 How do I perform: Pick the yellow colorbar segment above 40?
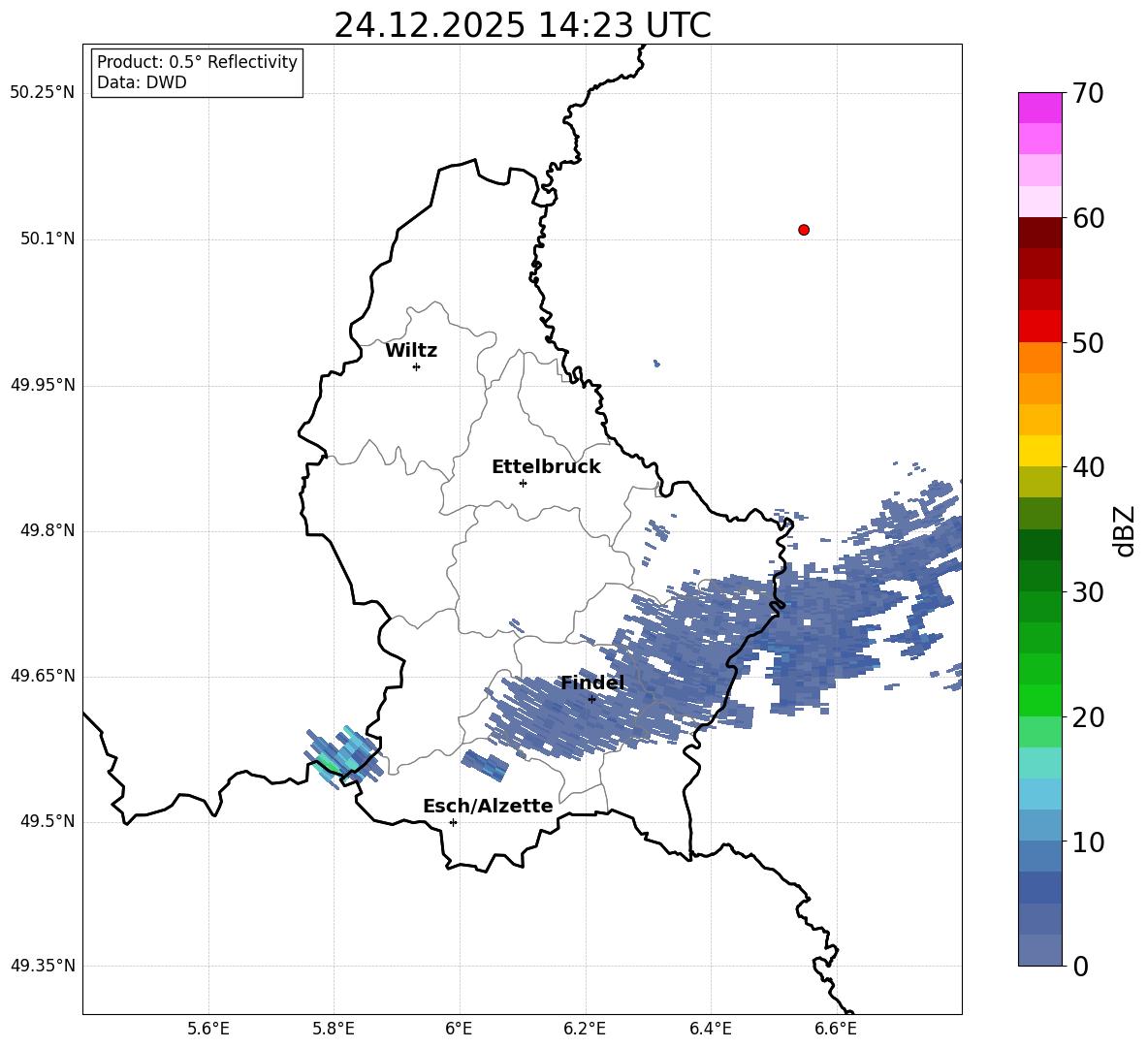click(1039, 451)
